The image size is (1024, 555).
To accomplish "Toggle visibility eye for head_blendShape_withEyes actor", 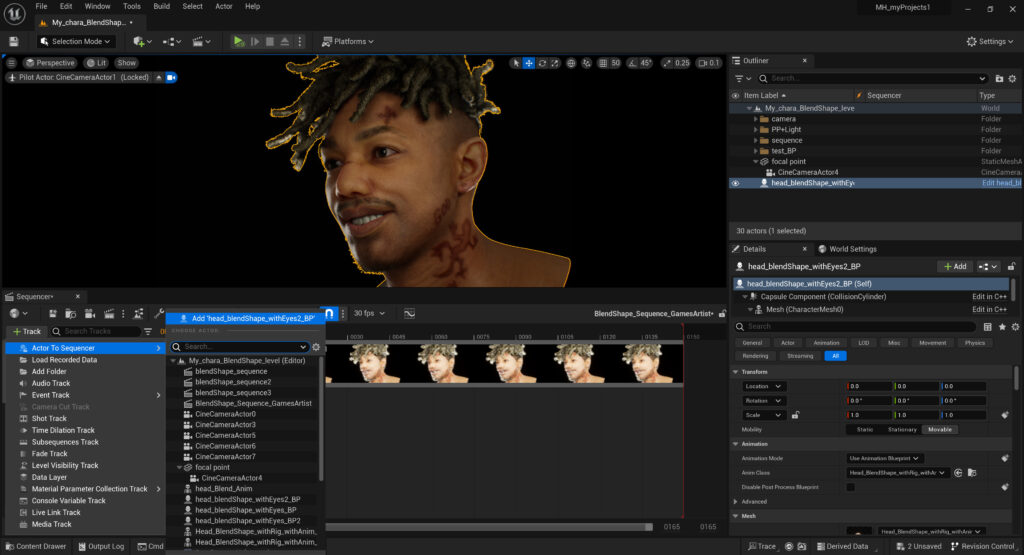I will [735, 183].
